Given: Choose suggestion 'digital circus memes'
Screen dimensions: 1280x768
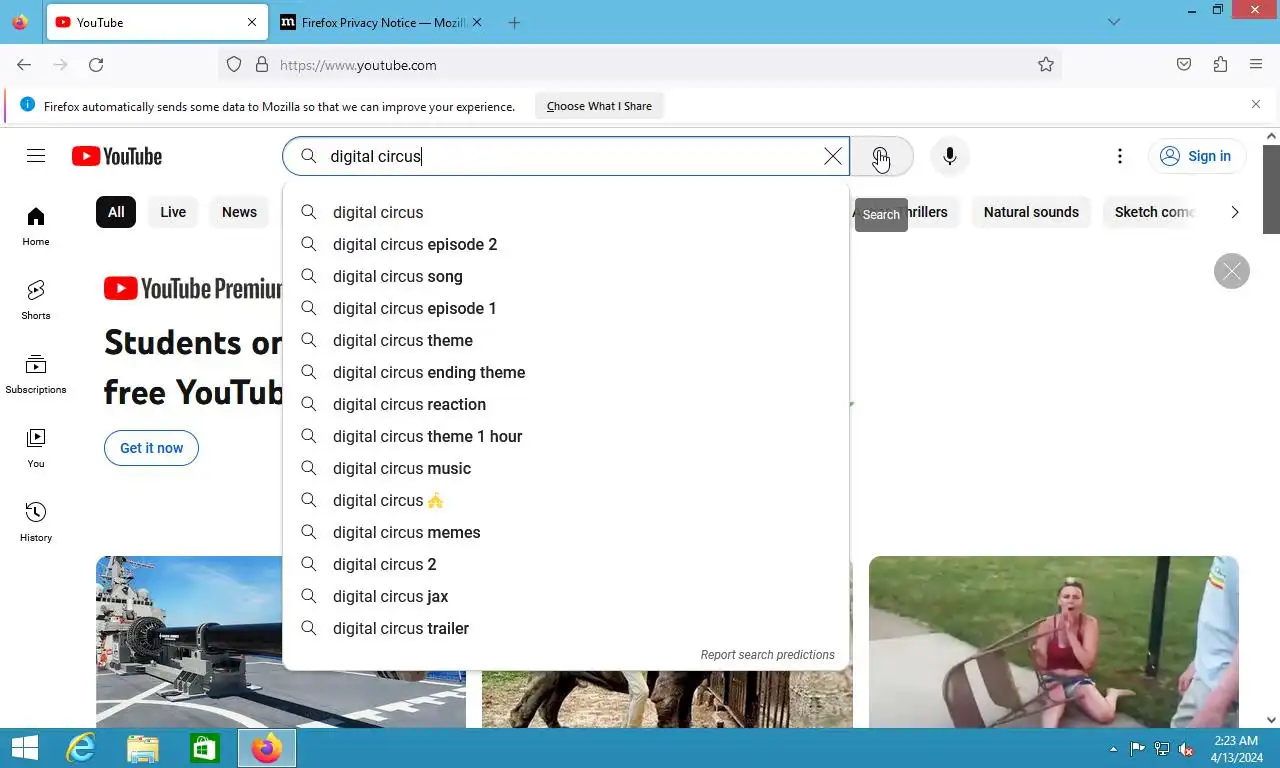Looking at the screenshot, I should coord(566,532).
